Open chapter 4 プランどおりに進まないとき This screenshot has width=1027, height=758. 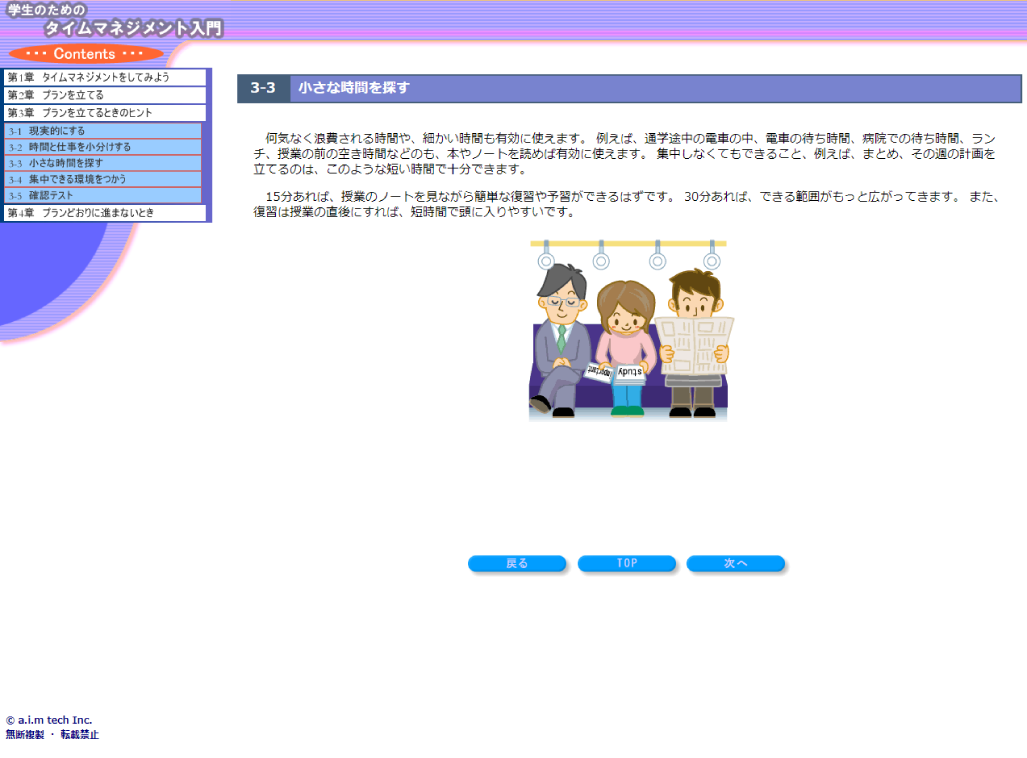coord(105,213)
